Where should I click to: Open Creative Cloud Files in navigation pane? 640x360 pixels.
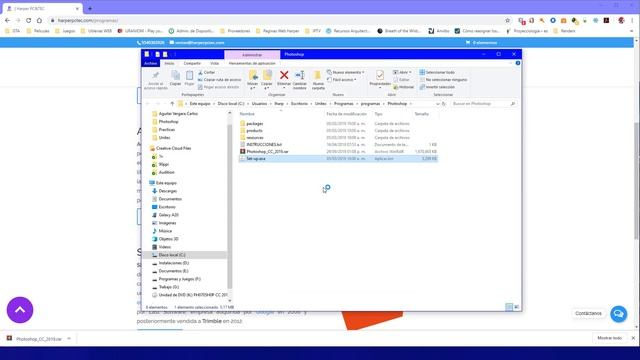click(x=173, y=148)
